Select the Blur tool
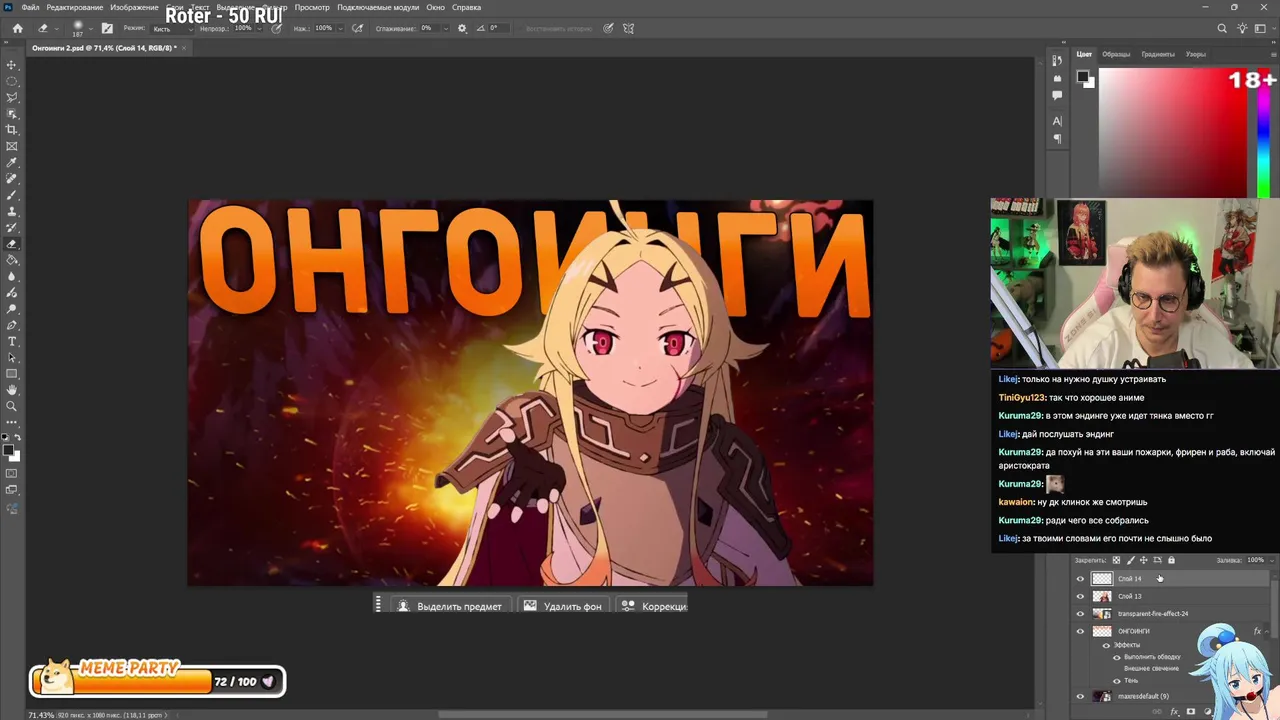This screenshot has height=720, width=1280. coord(12,276)
